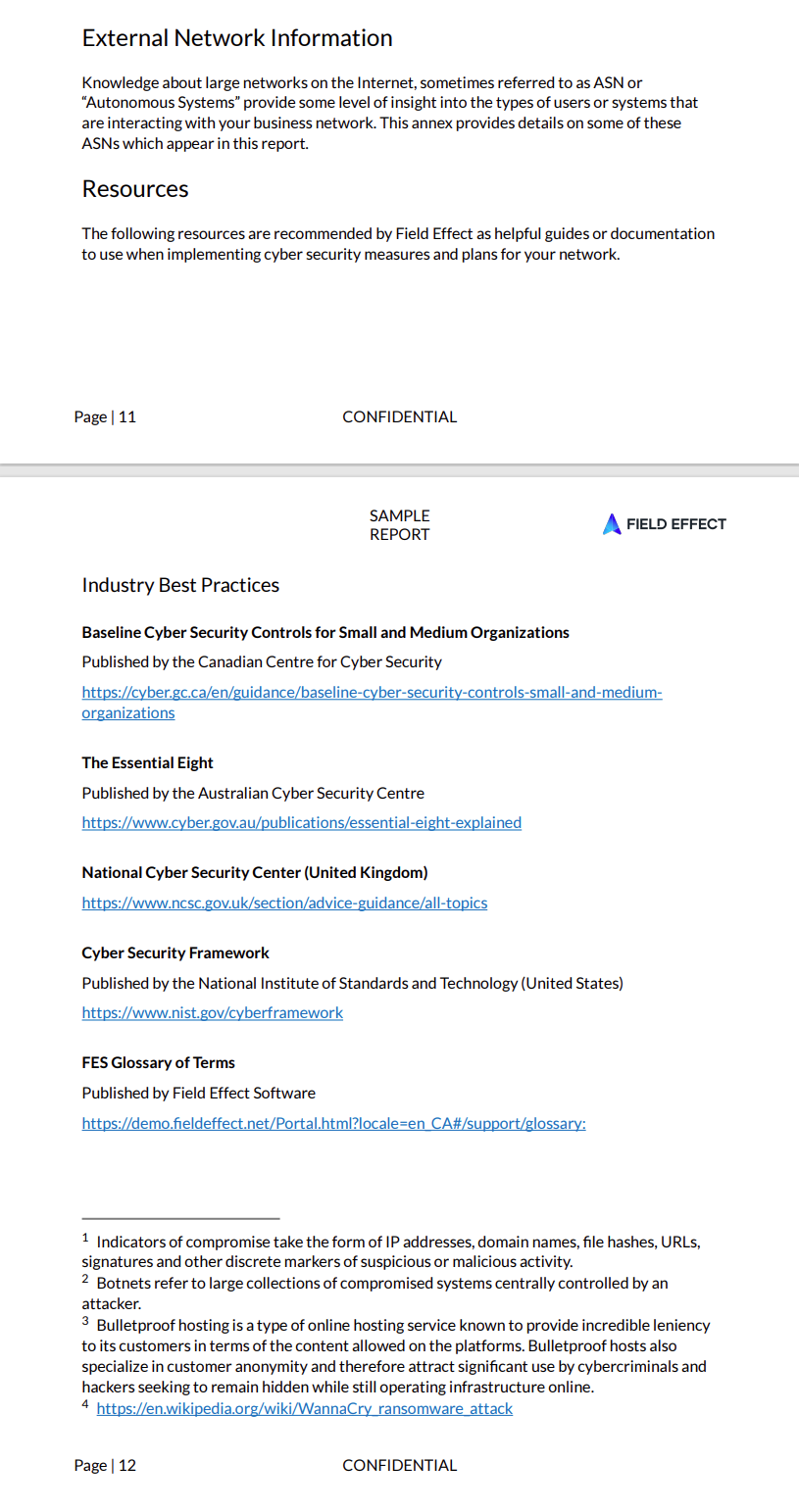Click Published by the Australian Cyber Security Centre
Image resolution: width=799 pixels, height=1512 pixels.
click(x=253, y=793)
